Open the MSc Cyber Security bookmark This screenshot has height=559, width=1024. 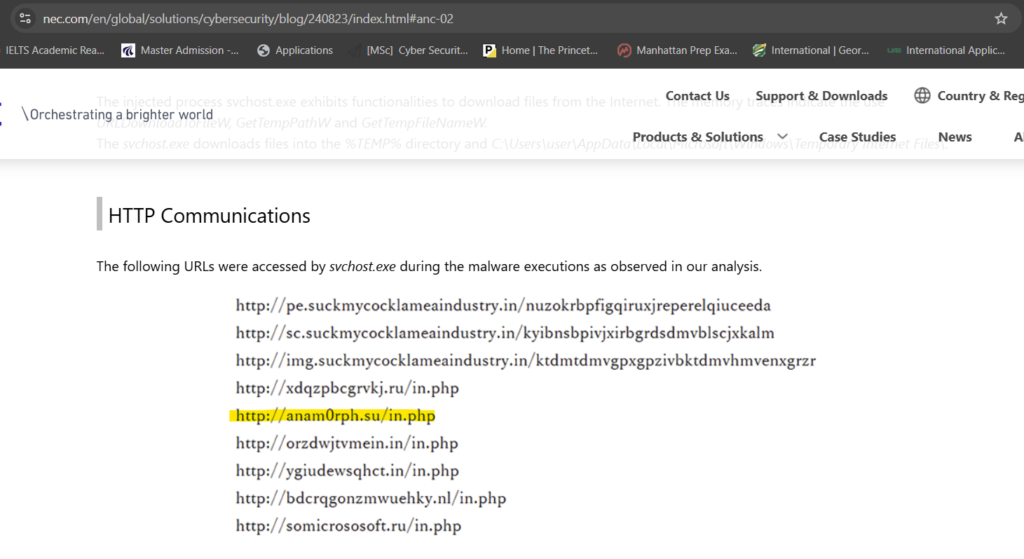pos(410,50)
